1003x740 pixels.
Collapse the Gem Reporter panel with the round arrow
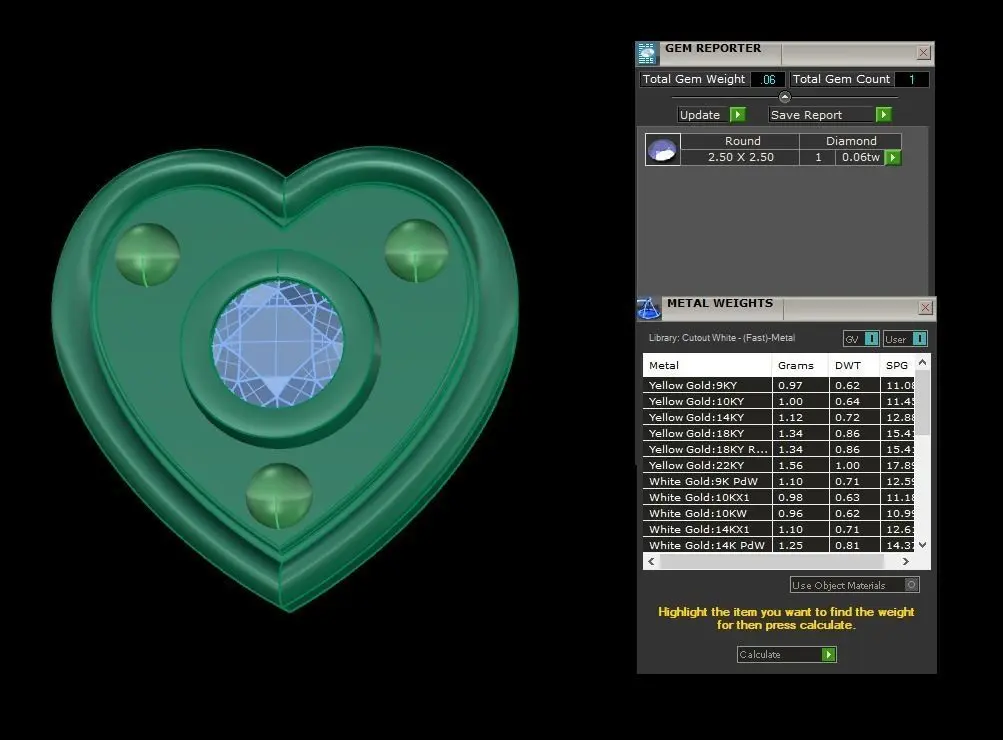point(785,97)
